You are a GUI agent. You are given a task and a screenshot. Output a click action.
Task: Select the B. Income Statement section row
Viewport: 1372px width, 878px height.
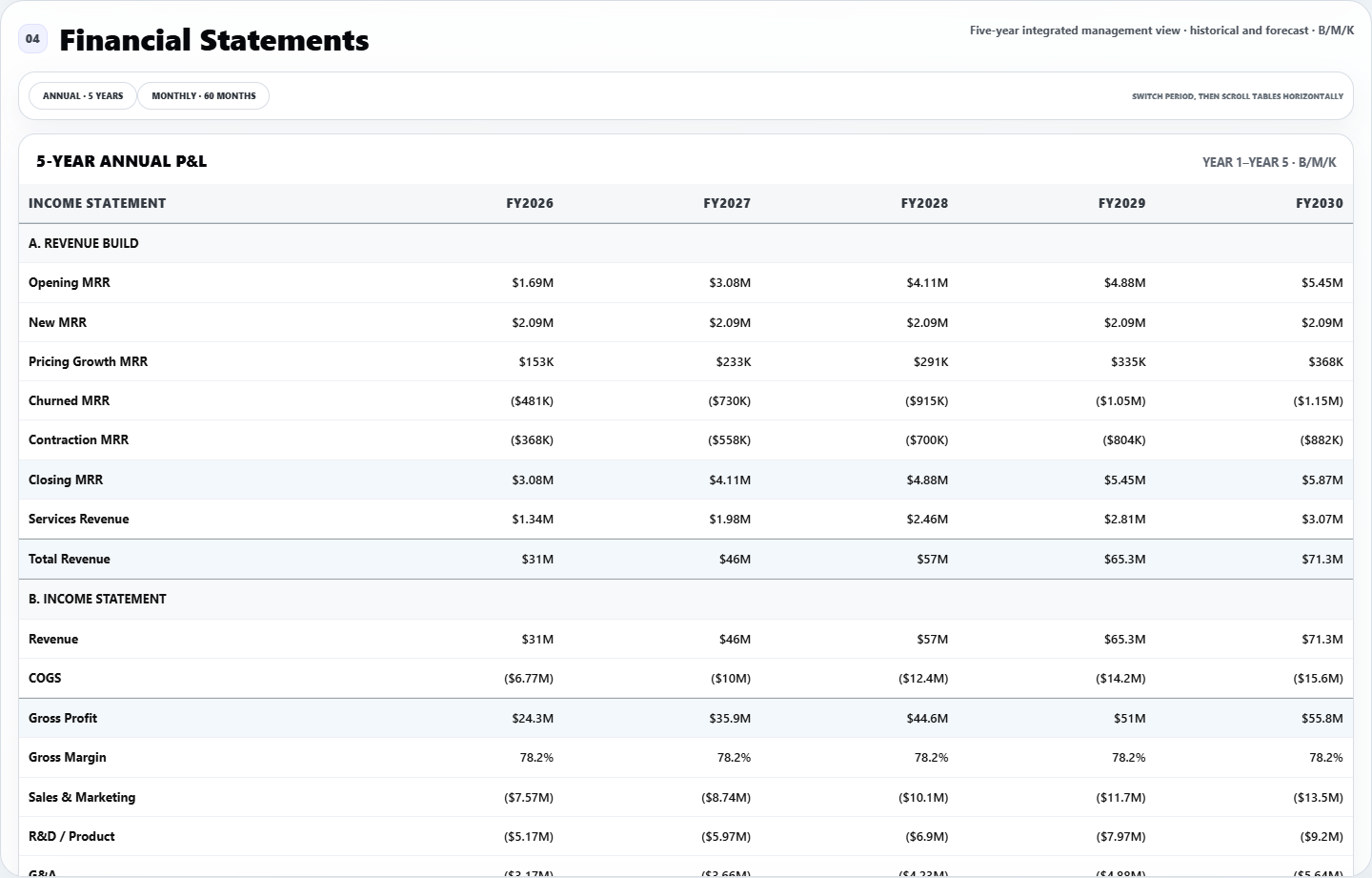click(x=686, y=599)
